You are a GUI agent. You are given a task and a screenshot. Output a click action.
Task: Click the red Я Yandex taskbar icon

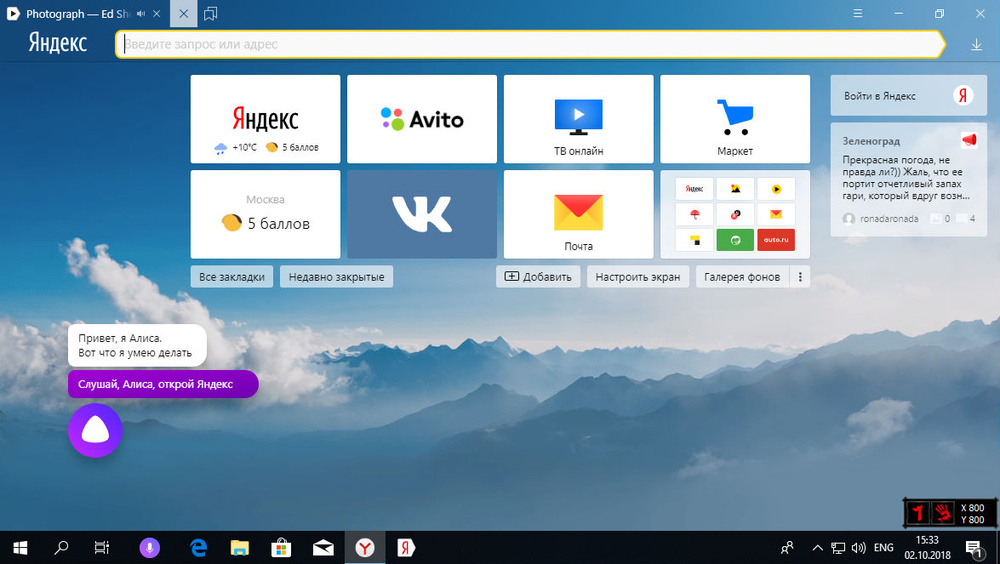click(x=406, y=547)
